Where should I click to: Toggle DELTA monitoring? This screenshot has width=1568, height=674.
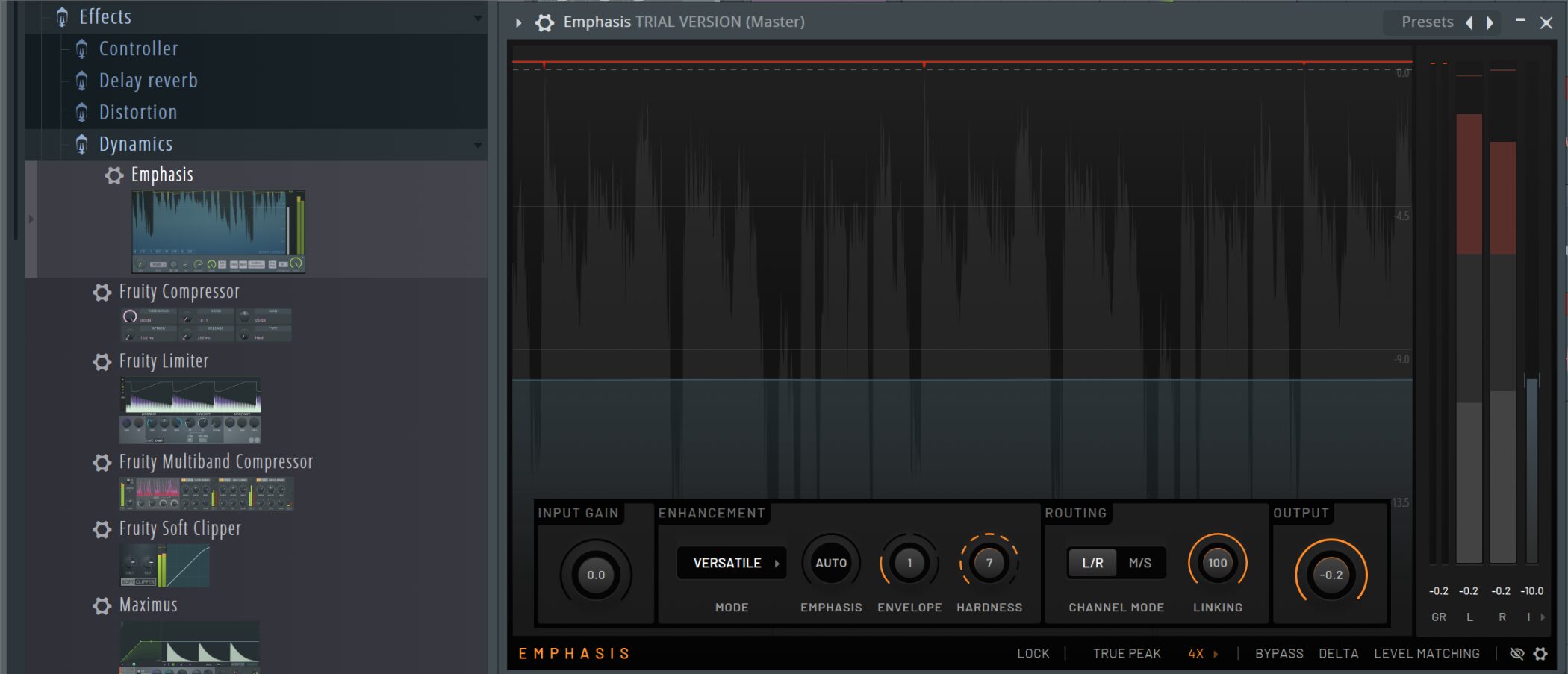[1338, 654]
